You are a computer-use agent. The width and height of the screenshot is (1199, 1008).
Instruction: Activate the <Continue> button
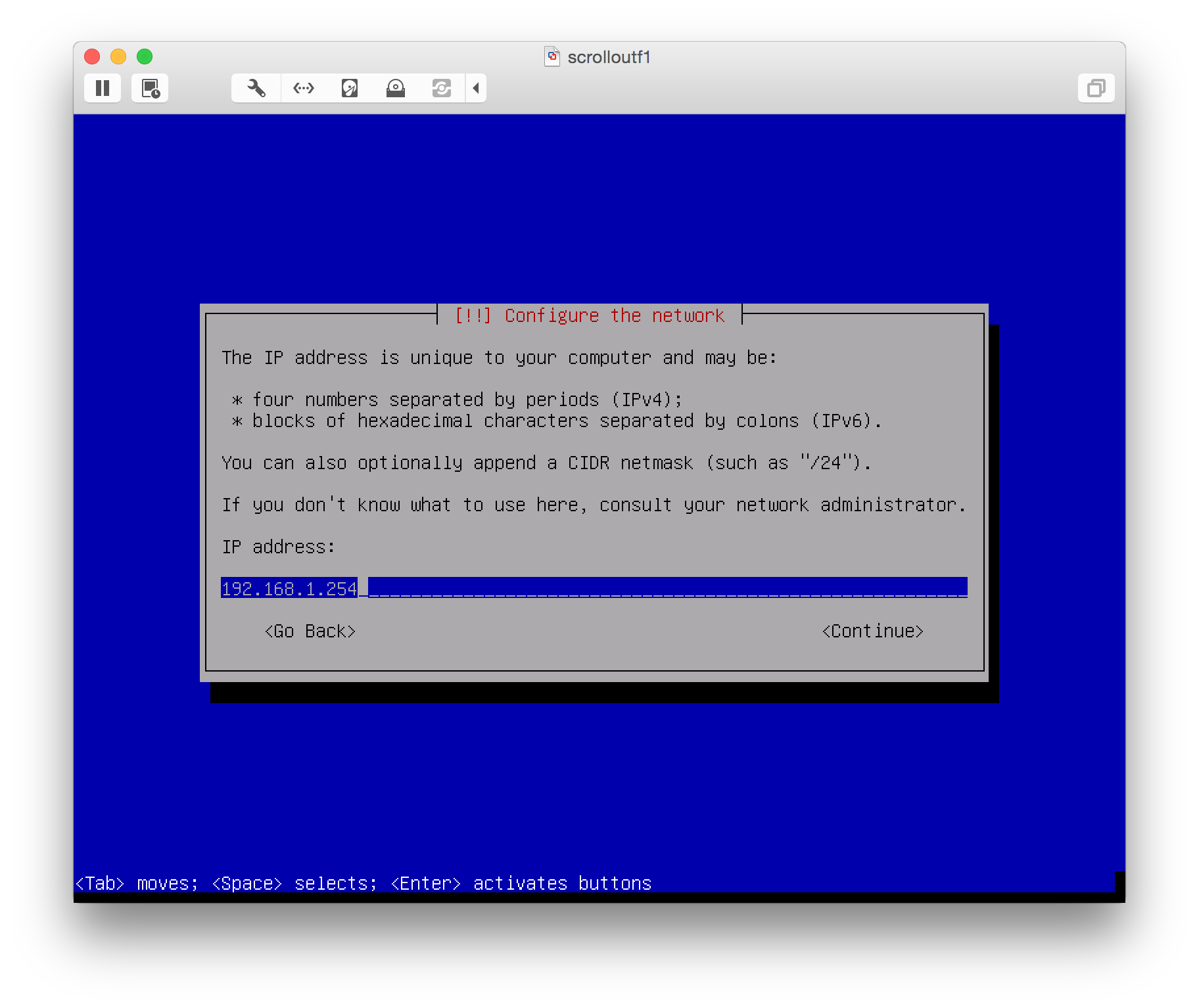pyautogui.click(x=873, y=631)
